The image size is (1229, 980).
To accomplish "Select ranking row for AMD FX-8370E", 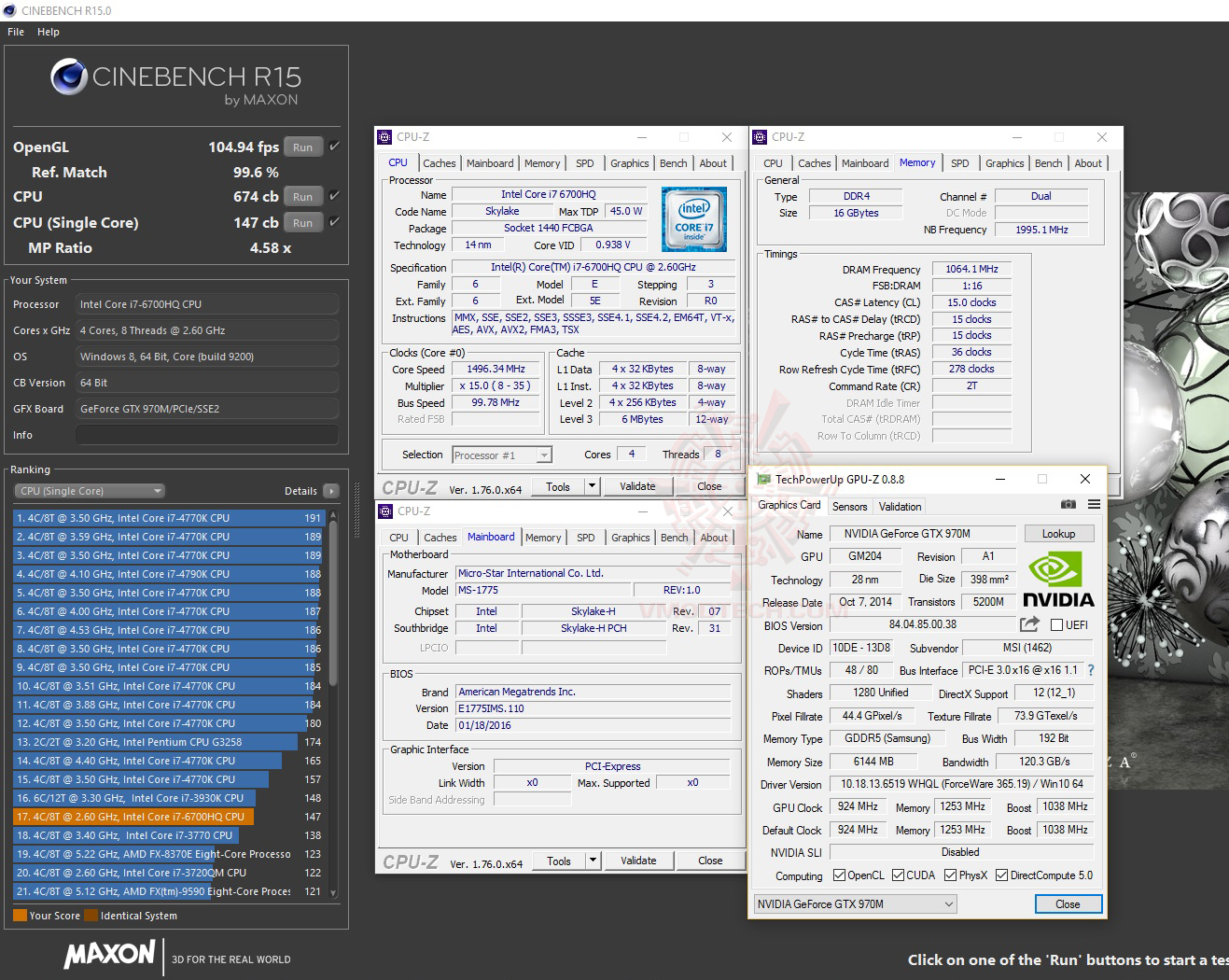I will tap(168, 854).
